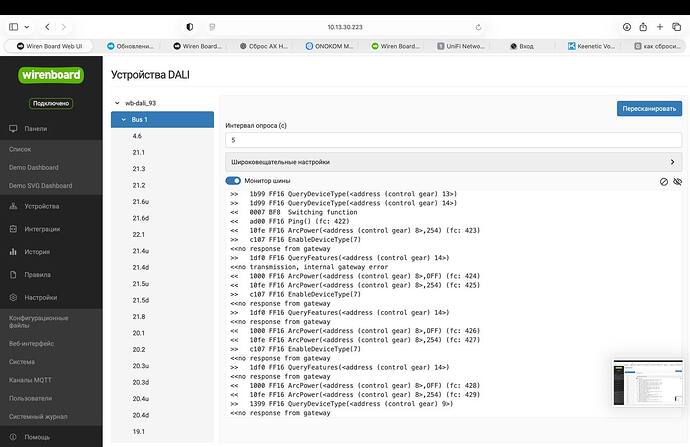This screenshot has width=690, height=447.
Task: Go back with the browser back arrow
Action: pyautogui.click(x=47, y=27)
